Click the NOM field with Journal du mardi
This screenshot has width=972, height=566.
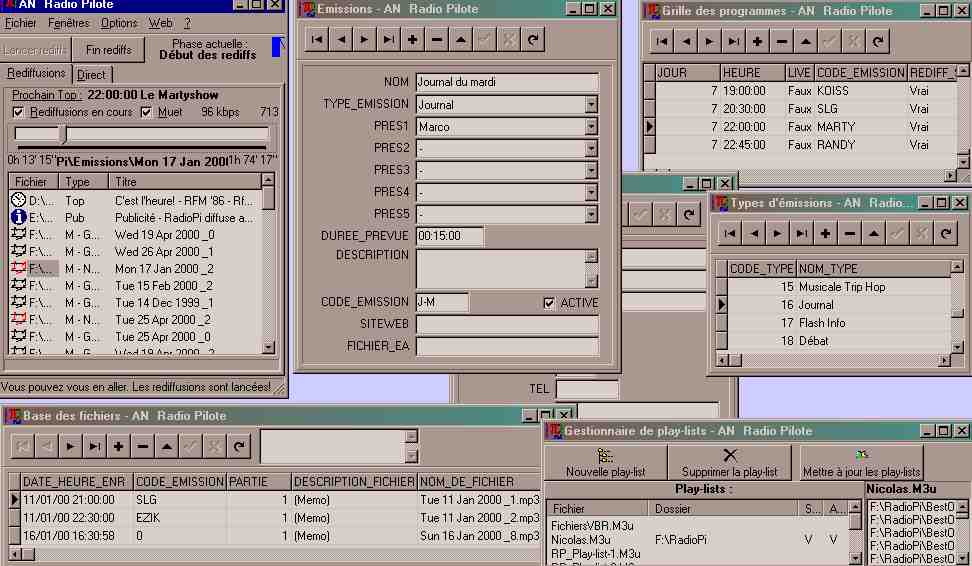point(507,82)
